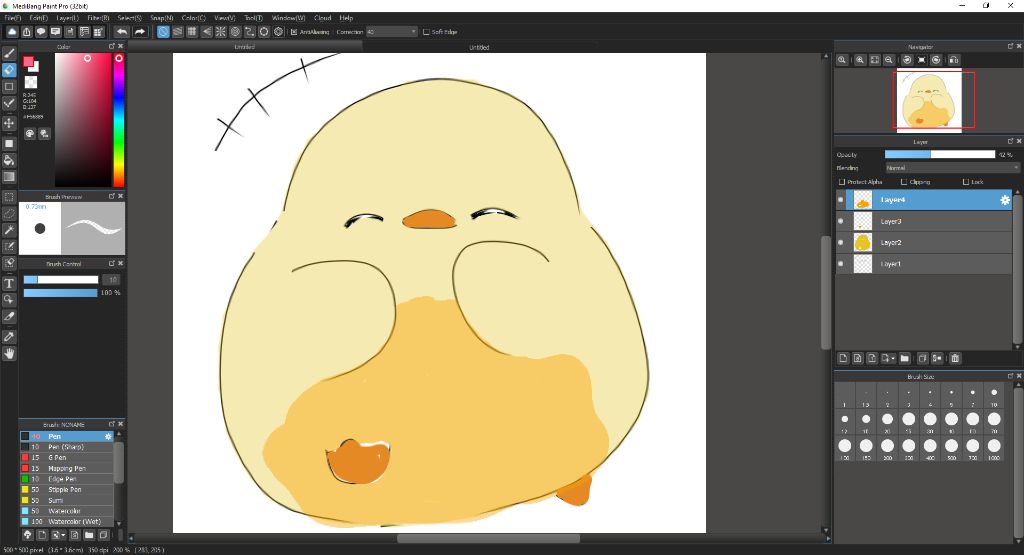Viewport: 1024px width, 555px height.
Task: Choose the Stipple Pen brush
Action: [67, 489]
